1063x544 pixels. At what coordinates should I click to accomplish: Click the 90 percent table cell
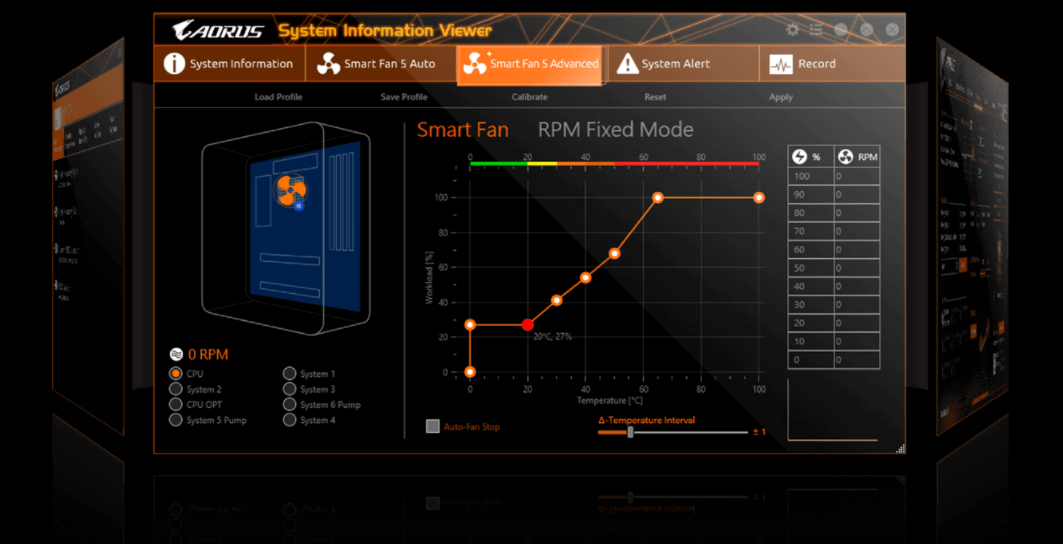point(811,195)
